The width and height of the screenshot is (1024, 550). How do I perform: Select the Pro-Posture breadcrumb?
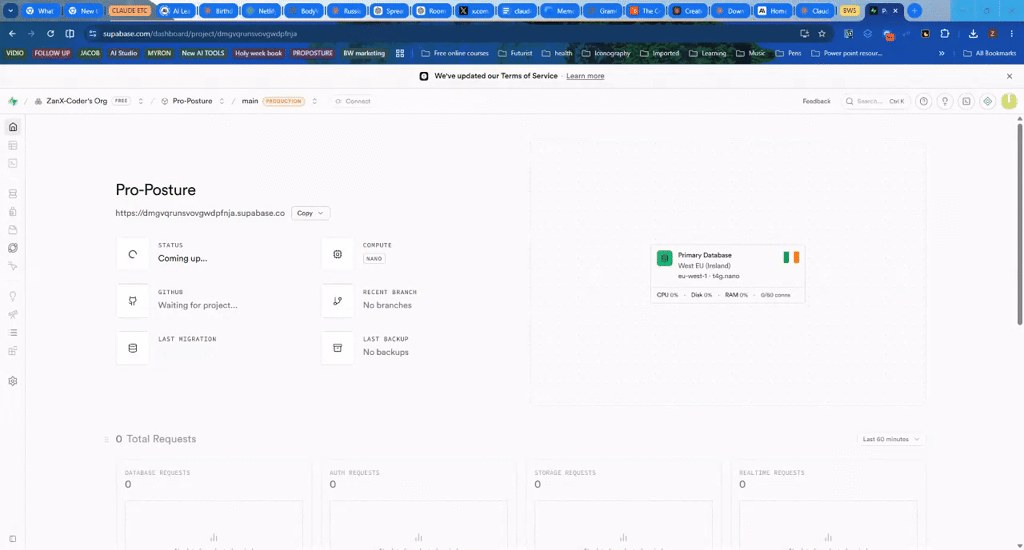tap(192, 101)
